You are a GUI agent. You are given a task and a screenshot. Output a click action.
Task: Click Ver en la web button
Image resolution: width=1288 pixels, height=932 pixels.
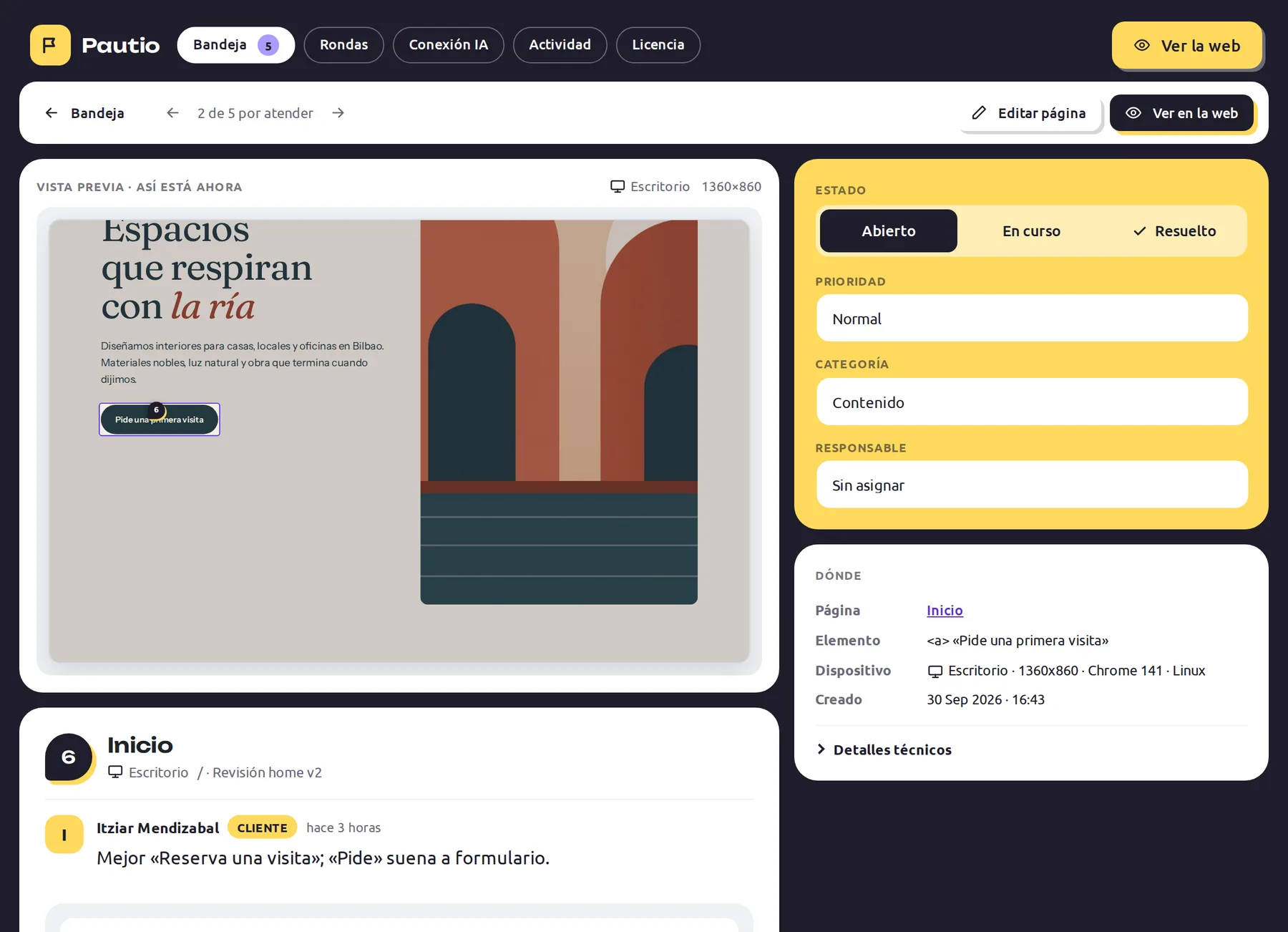click(1181, 113)
